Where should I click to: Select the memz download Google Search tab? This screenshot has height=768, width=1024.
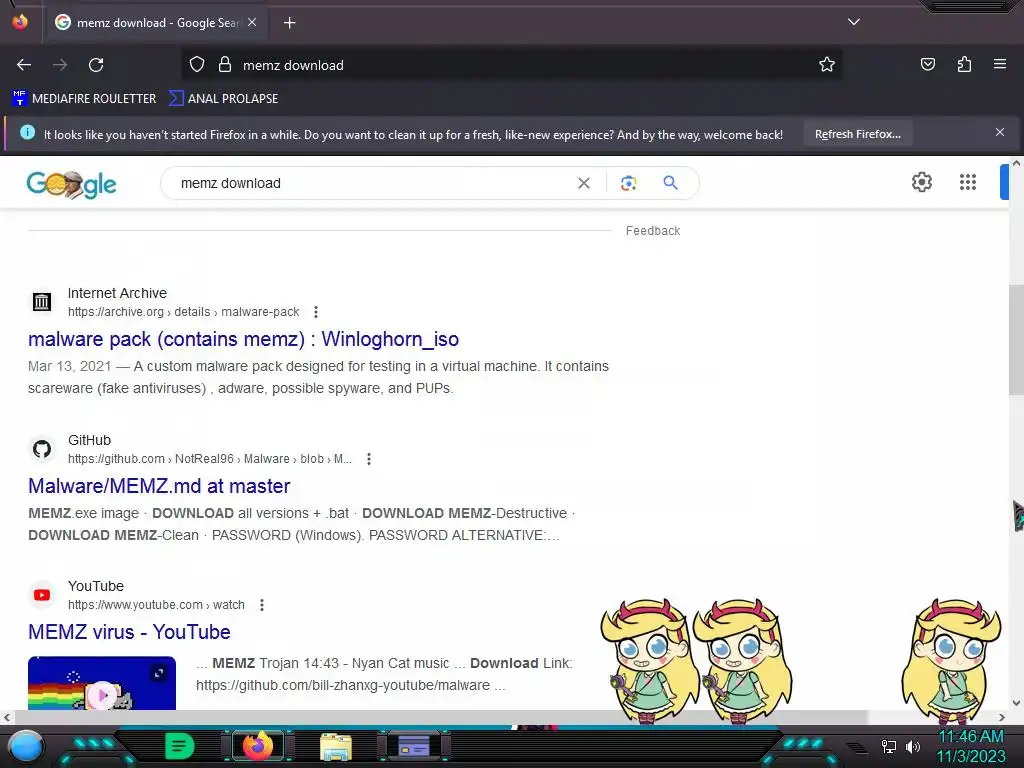(155, 23)
